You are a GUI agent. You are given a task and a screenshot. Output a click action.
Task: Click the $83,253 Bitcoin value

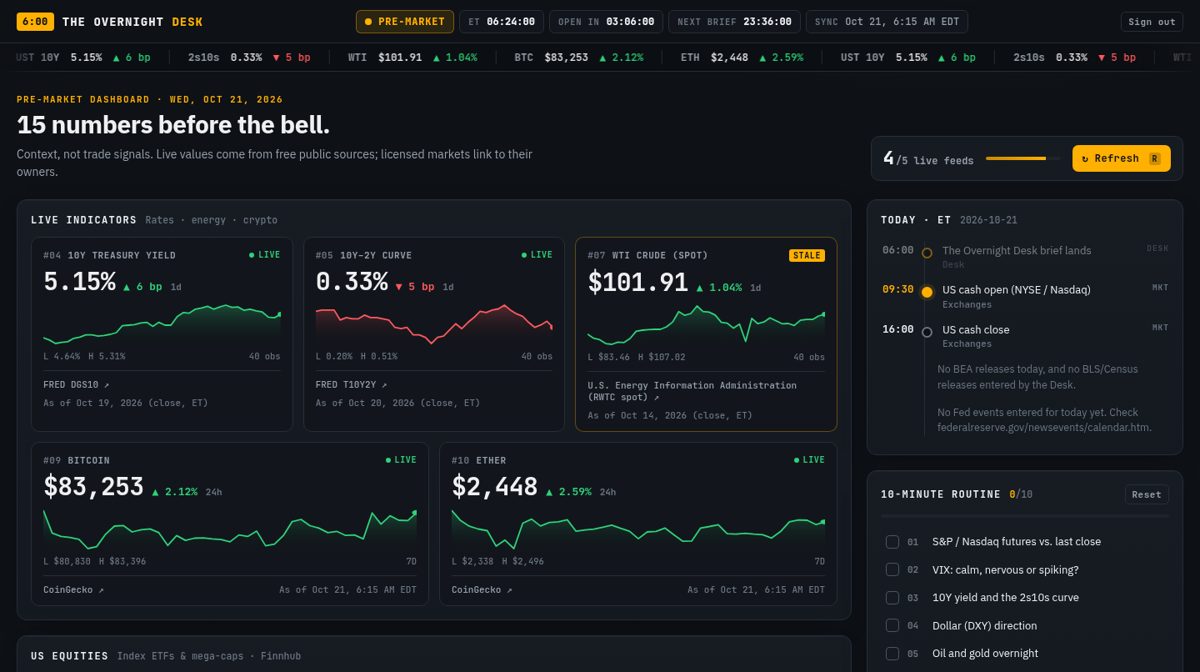93,487
